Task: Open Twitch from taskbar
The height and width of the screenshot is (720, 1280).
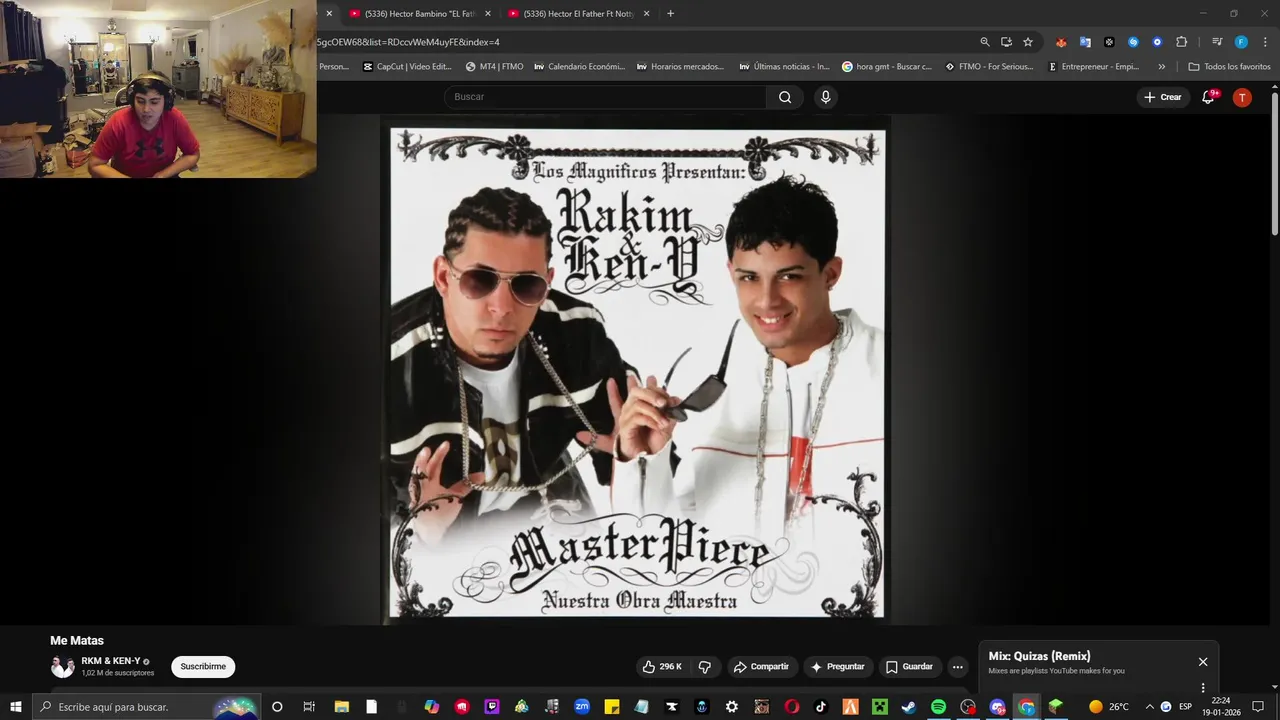Action: [491, 707]
